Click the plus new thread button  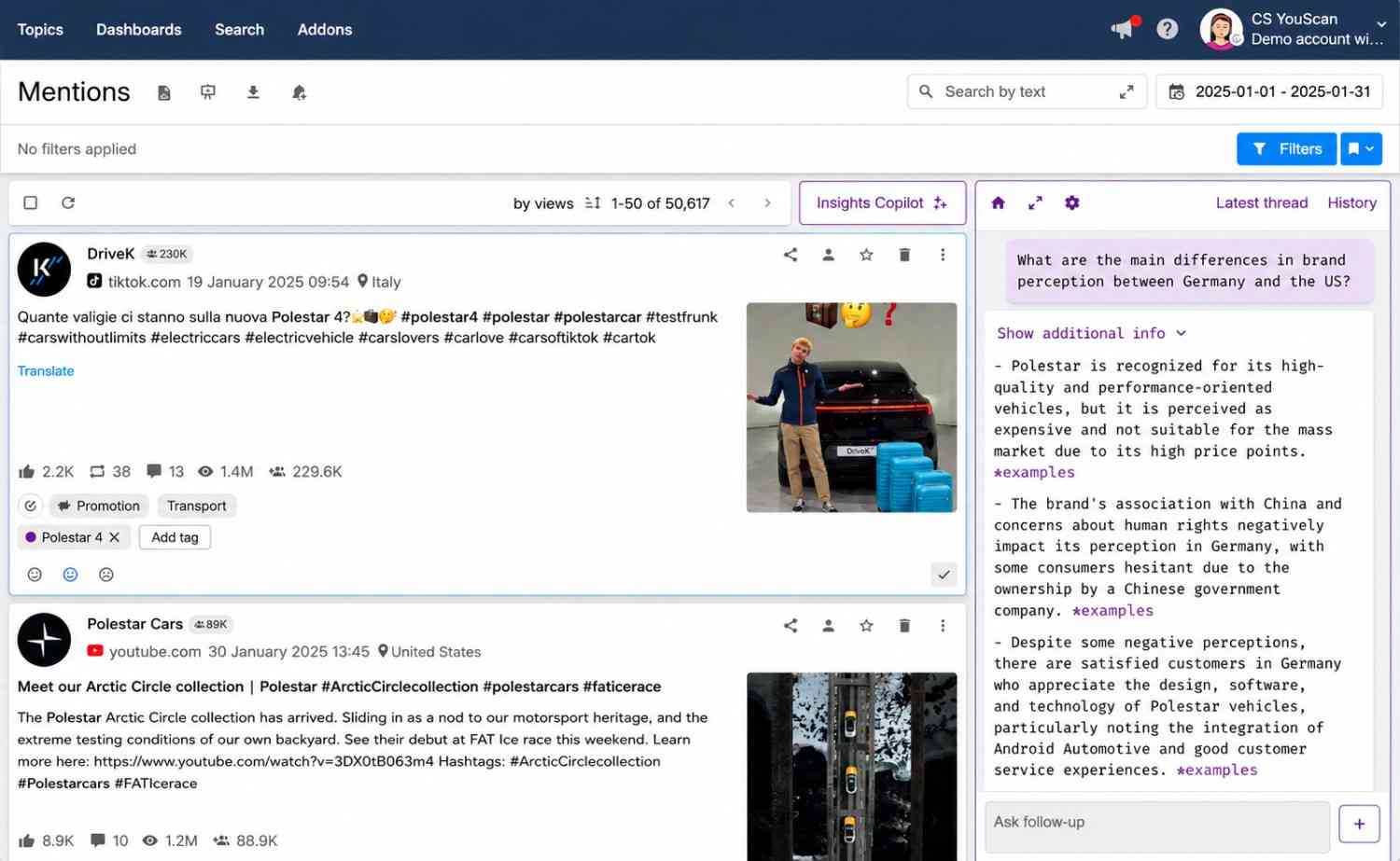[x=1359, y=824]
